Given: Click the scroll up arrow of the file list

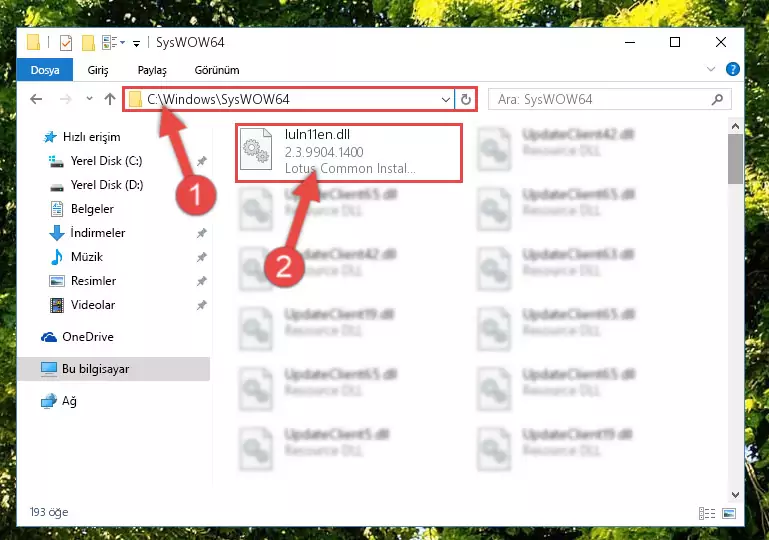Looking at the screenshot, I should pos(735,127).
